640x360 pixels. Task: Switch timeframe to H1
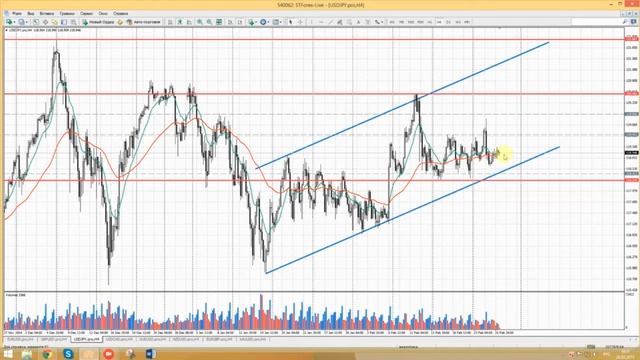coord(430,22)
